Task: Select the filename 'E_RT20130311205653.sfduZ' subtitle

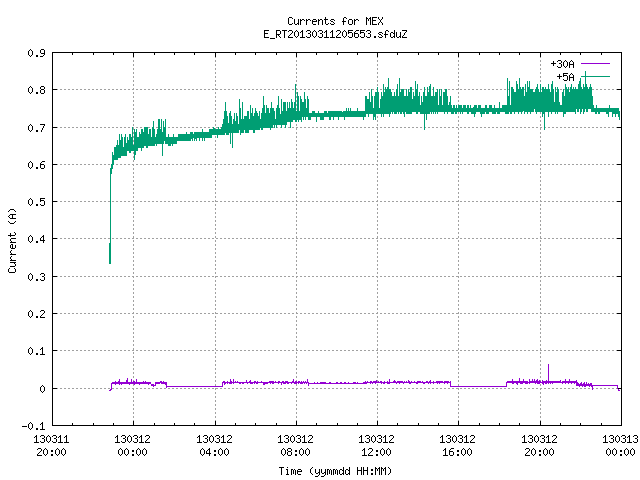Action: tap(335, 34)
